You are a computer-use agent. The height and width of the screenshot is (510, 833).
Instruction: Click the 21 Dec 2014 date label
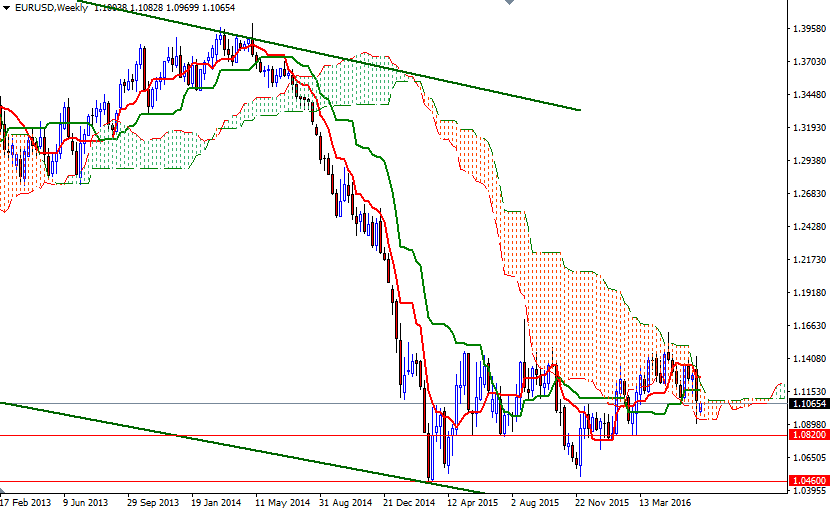coord(410,502)
